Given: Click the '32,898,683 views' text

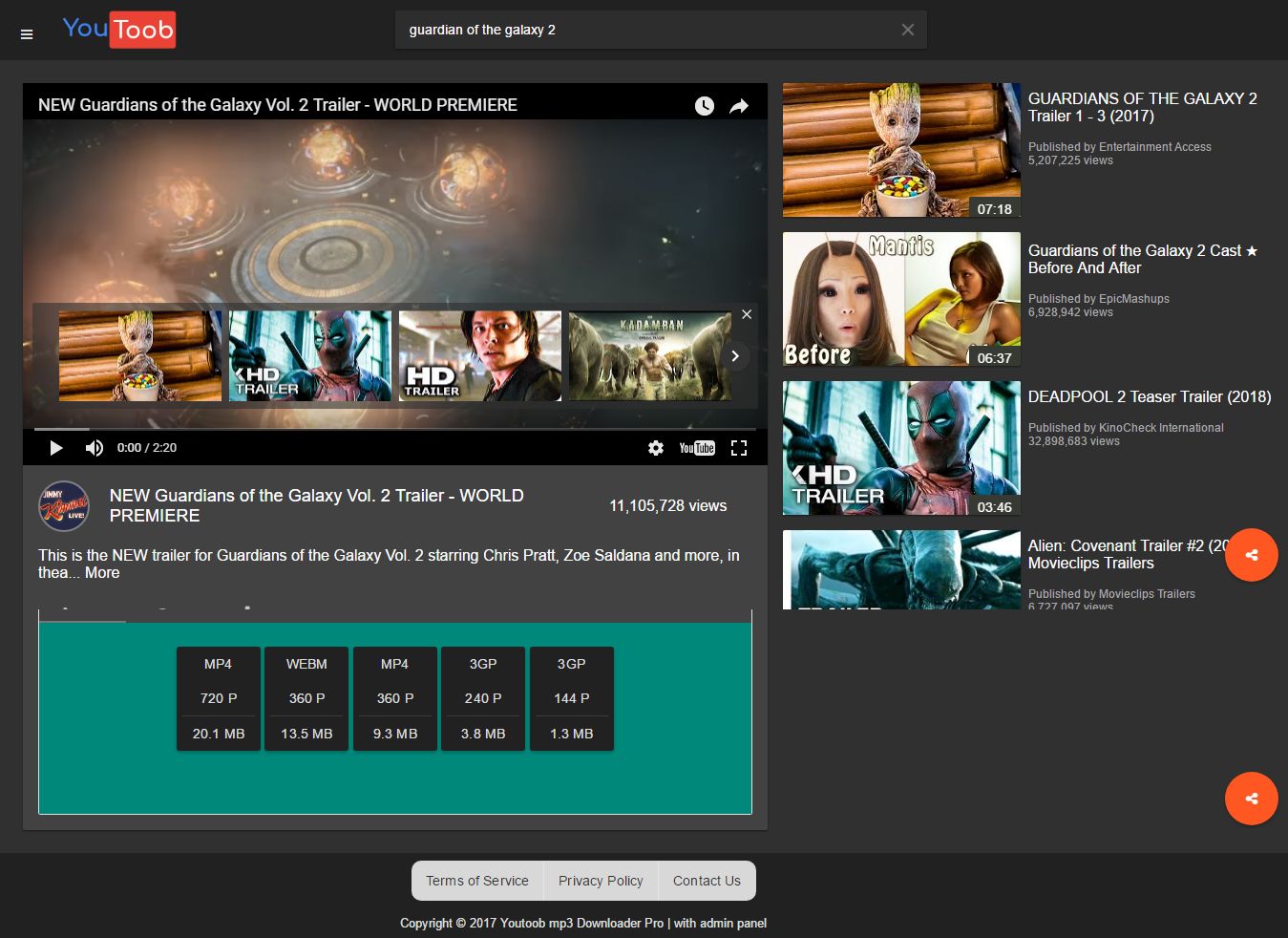Looking at the screenshot, I should pyautogui.click(x=1074, y=441).
